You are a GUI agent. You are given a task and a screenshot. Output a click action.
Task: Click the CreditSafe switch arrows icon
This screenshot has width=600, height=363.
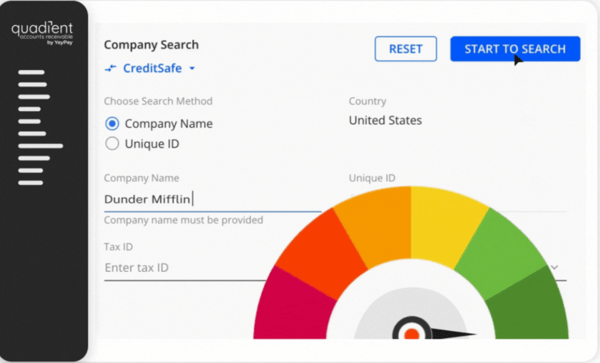pos(111,68)
